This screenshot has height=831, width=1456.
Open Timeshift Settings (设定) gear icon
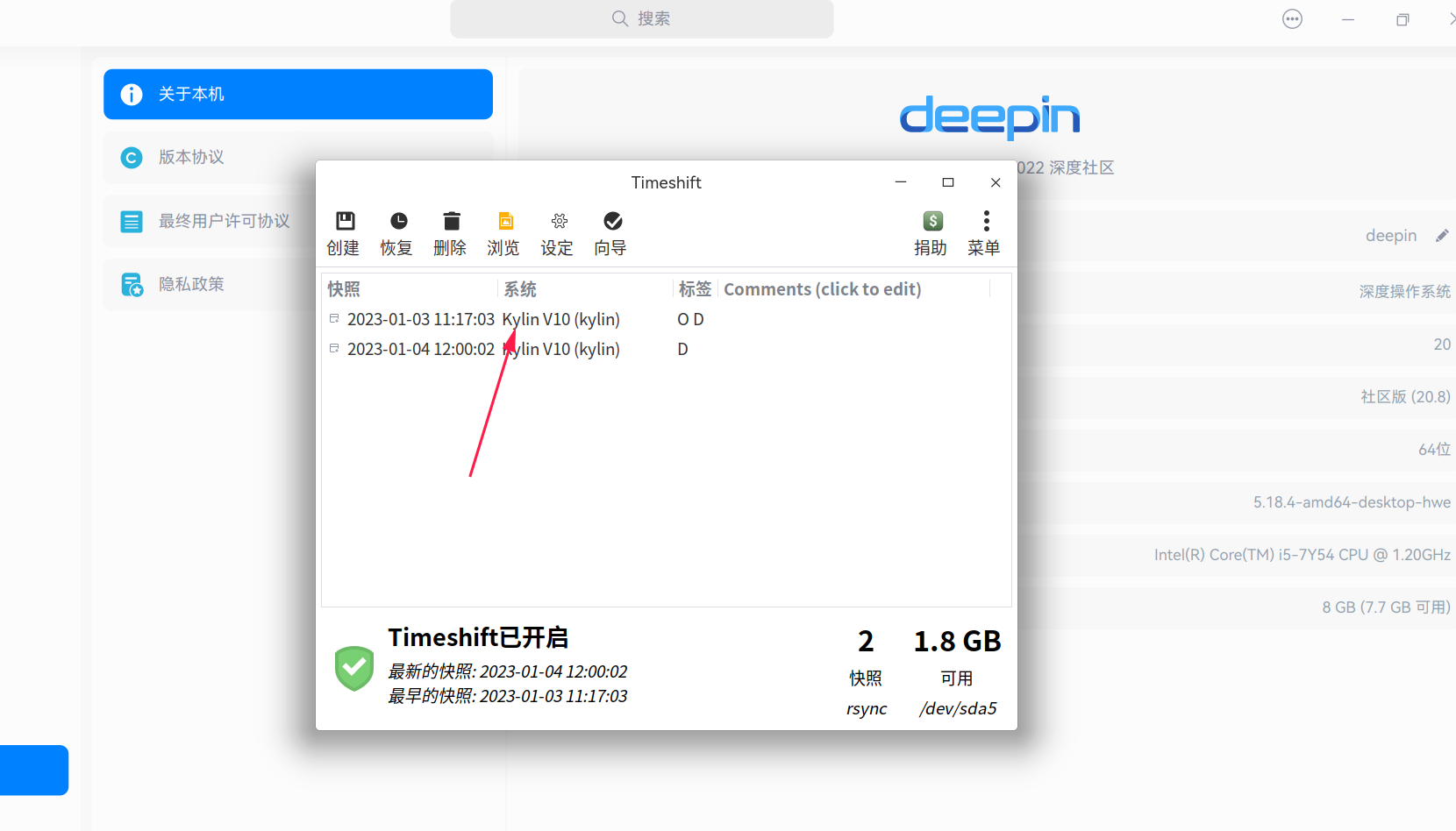coord(559,221)
